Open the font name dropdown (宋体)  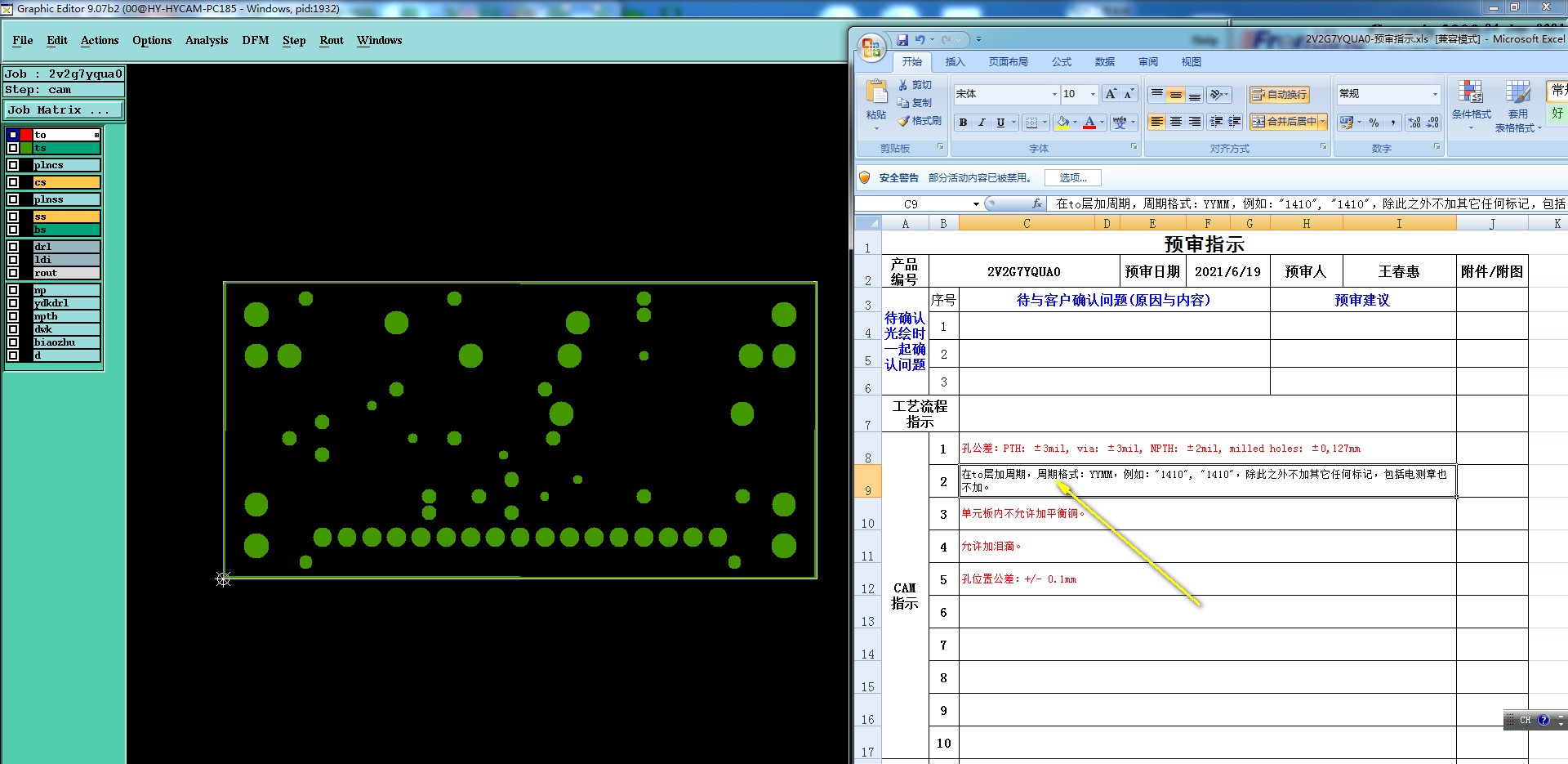coord(1054,94)
